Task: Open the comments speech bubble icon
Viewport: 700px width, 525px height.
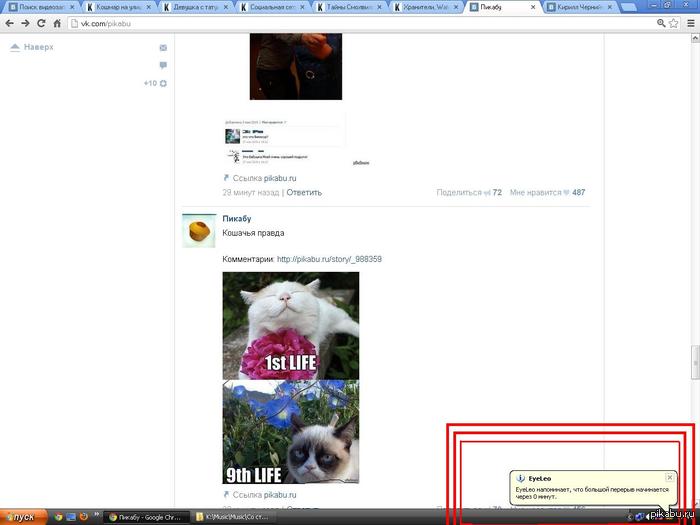Action: pos(163,65)
